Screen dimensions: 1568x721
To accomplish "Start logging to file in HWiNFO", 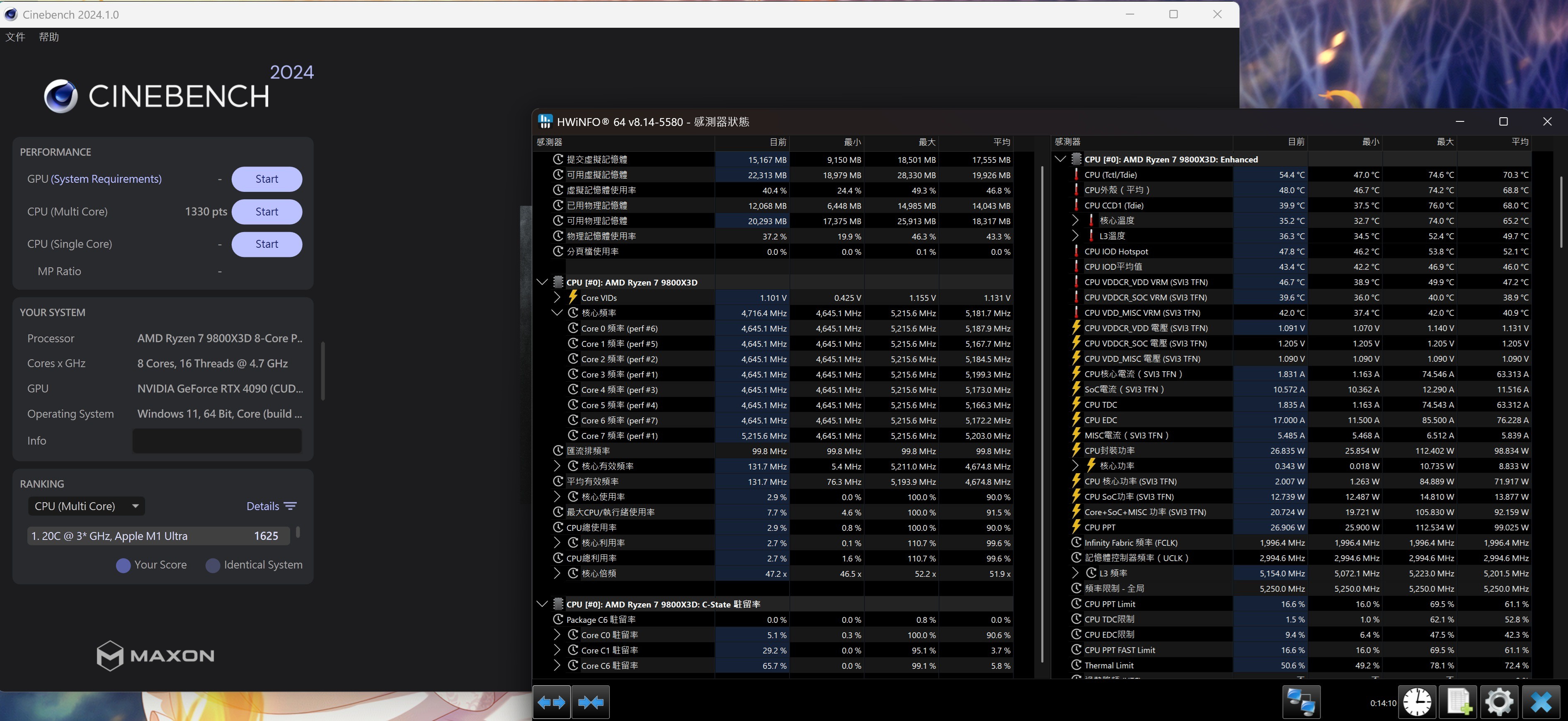I will point(1459,702).
